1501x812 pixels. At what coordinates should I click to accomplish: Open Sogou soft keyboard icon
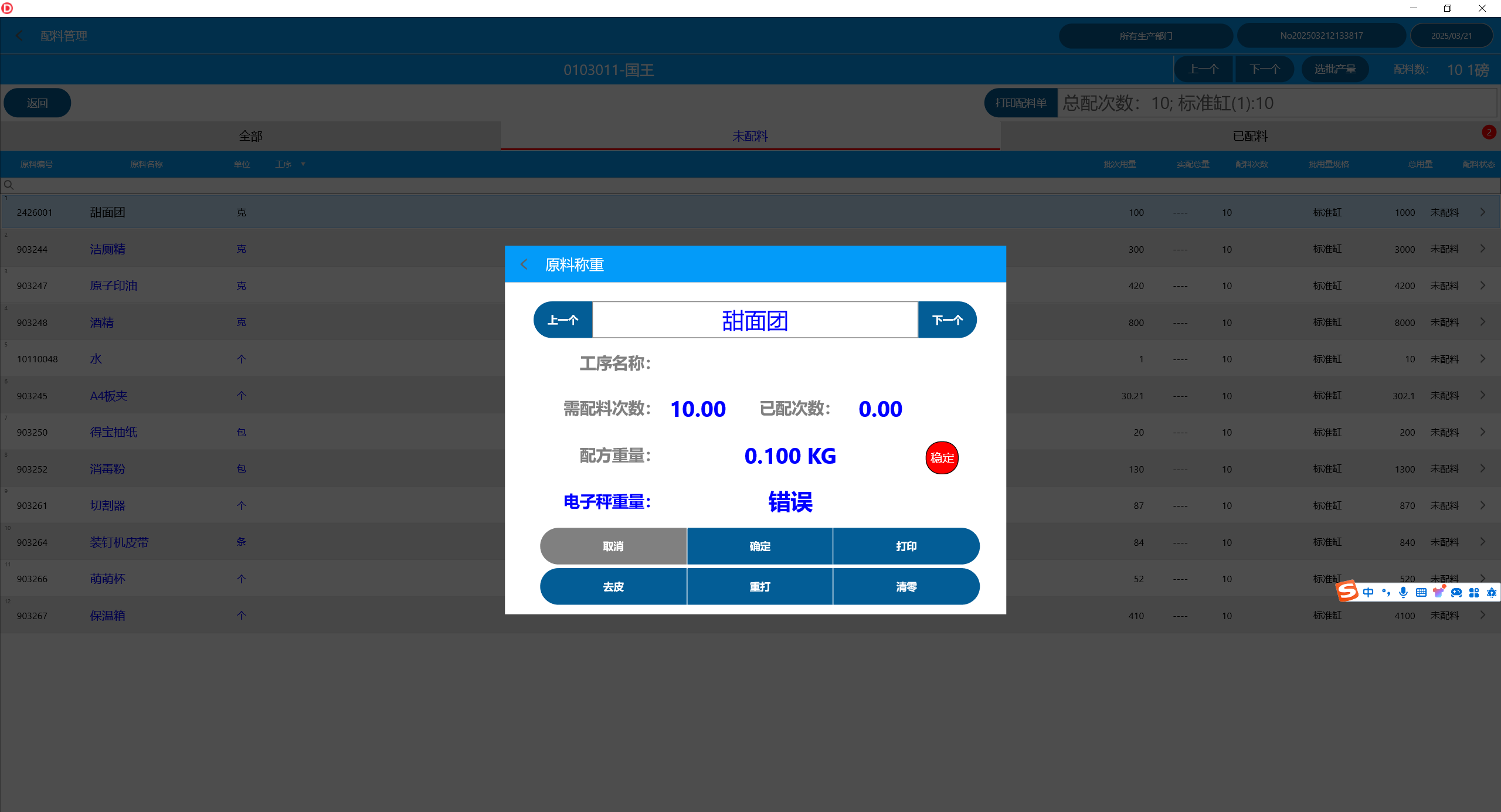point(1421,592)
